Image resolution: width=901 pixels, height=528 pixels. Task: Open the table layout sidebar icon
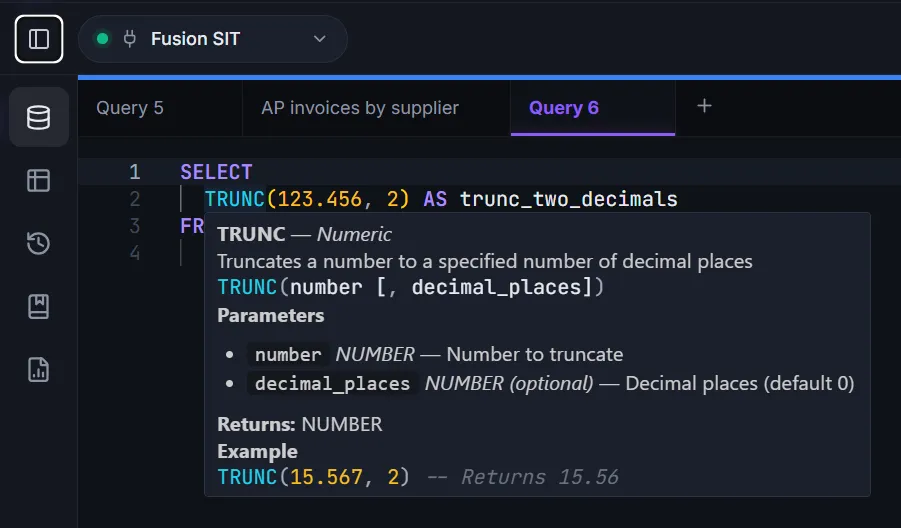pos(38,180)
